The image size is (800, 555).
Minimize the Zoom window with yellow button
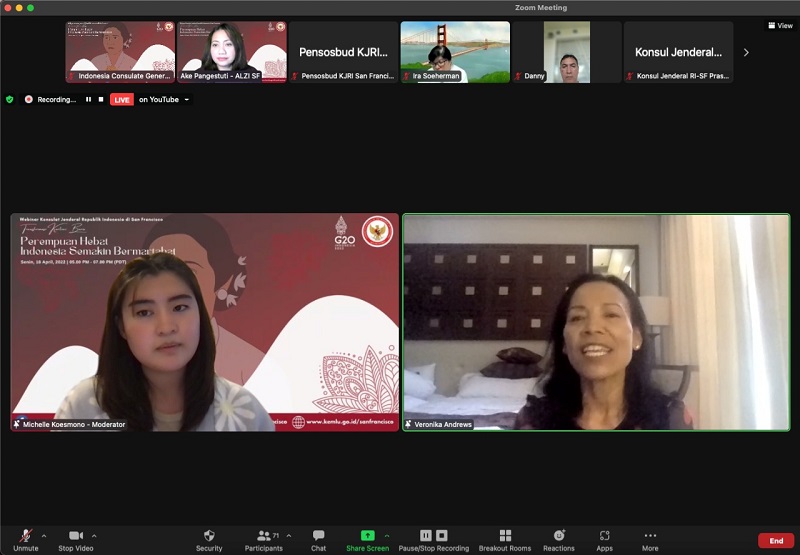(x=19, y=8)
